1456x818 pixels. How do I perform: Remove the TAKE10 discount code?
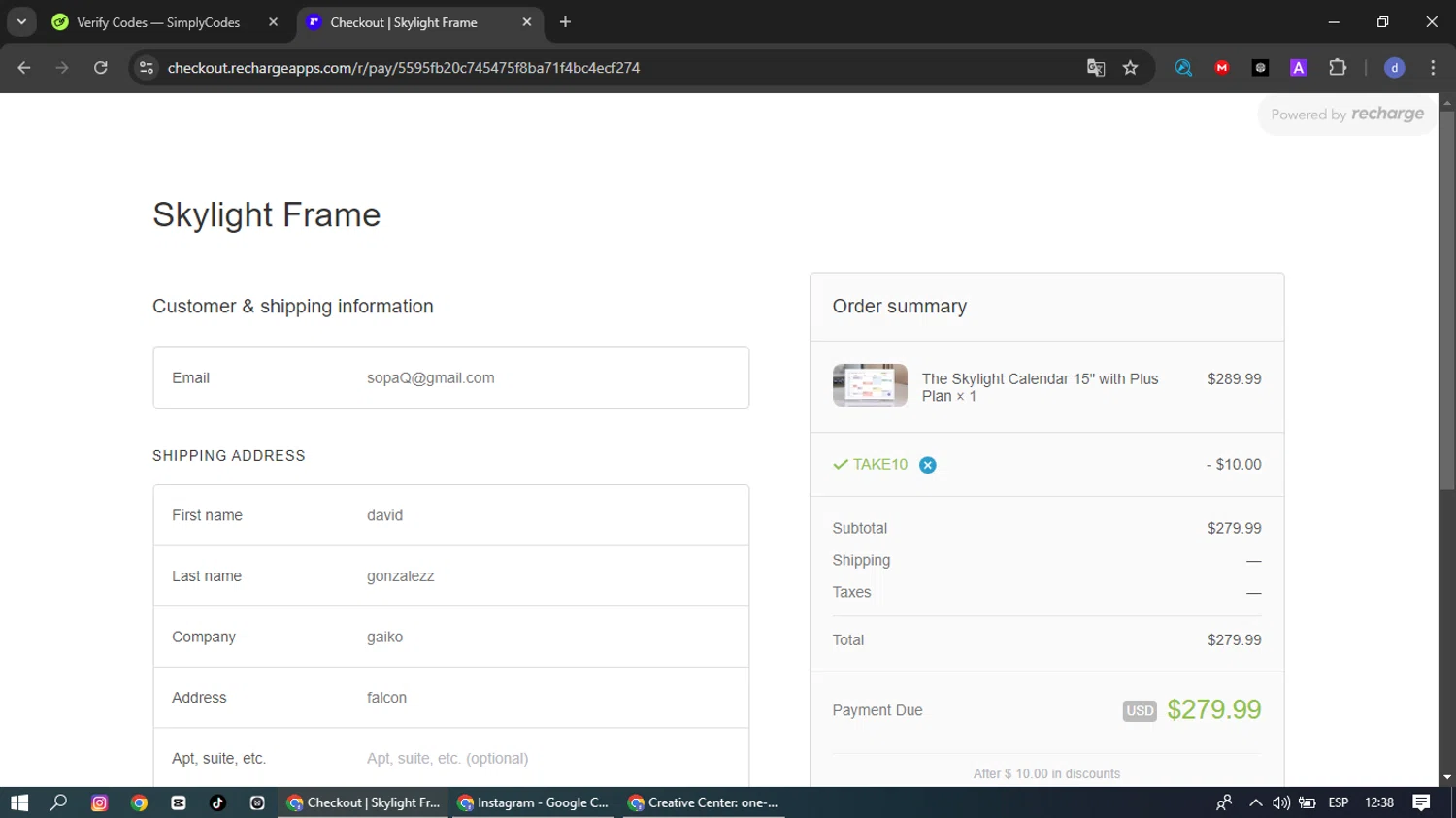(928, 465)
